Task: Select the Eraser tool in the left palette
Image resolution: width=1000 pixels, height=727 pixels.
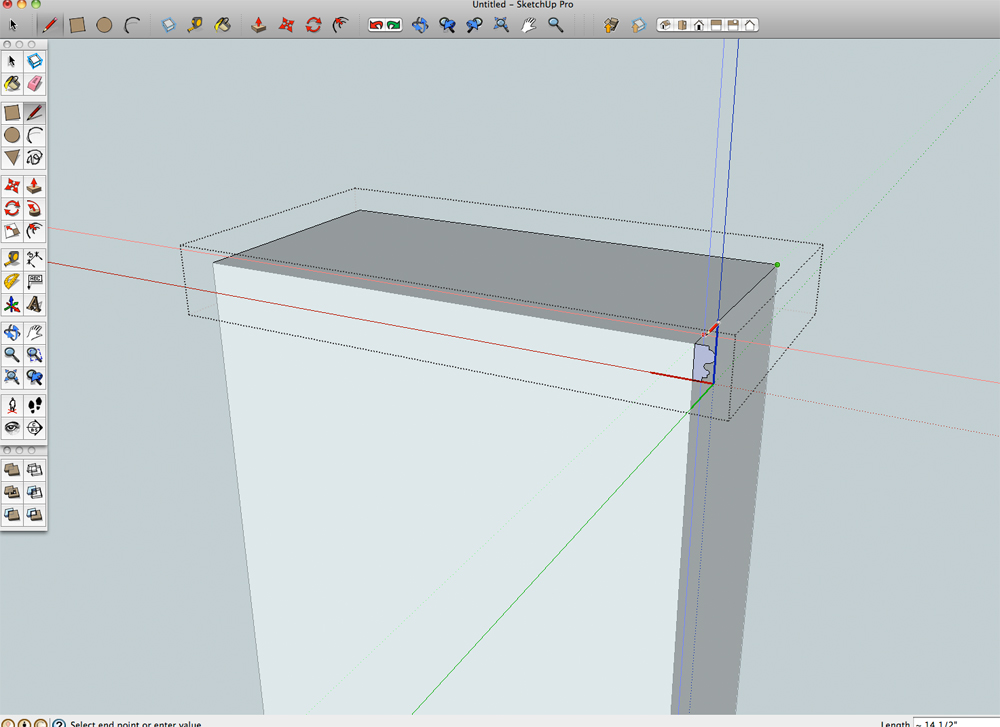Action: pyautogui.click(x=35, y=84)
